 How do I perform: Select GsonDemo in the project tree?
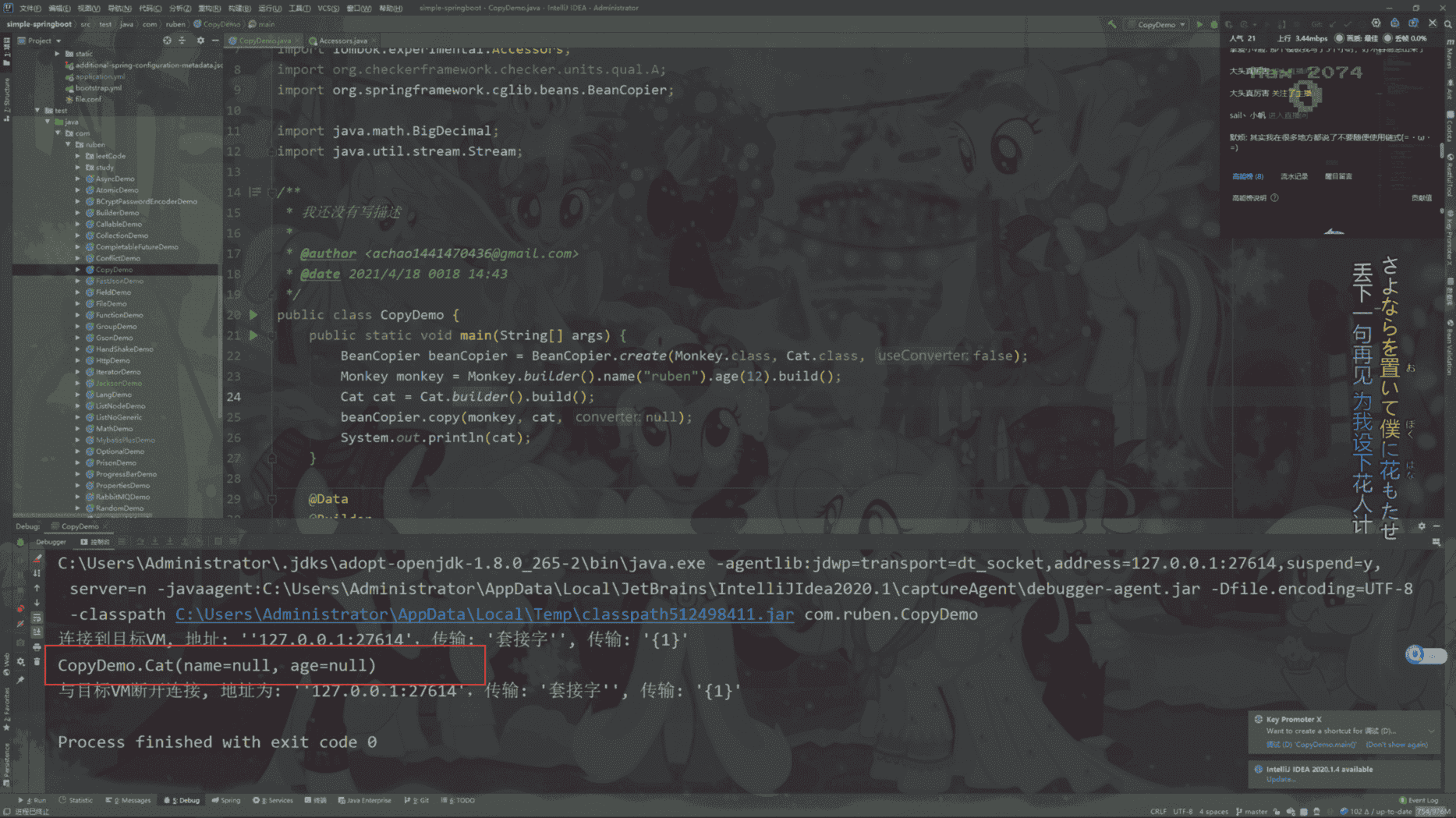click(x=114, y=338)
